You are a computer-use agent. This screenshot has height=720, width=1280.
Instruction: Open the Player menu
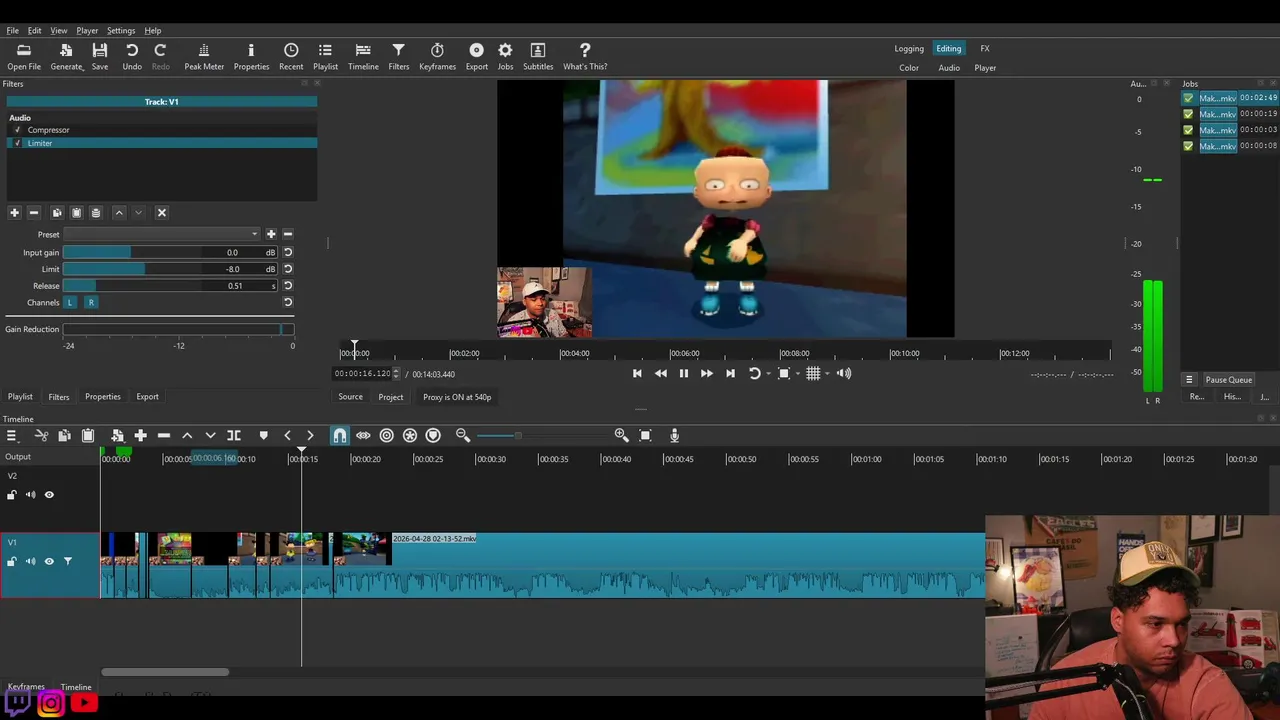point(87,31)
